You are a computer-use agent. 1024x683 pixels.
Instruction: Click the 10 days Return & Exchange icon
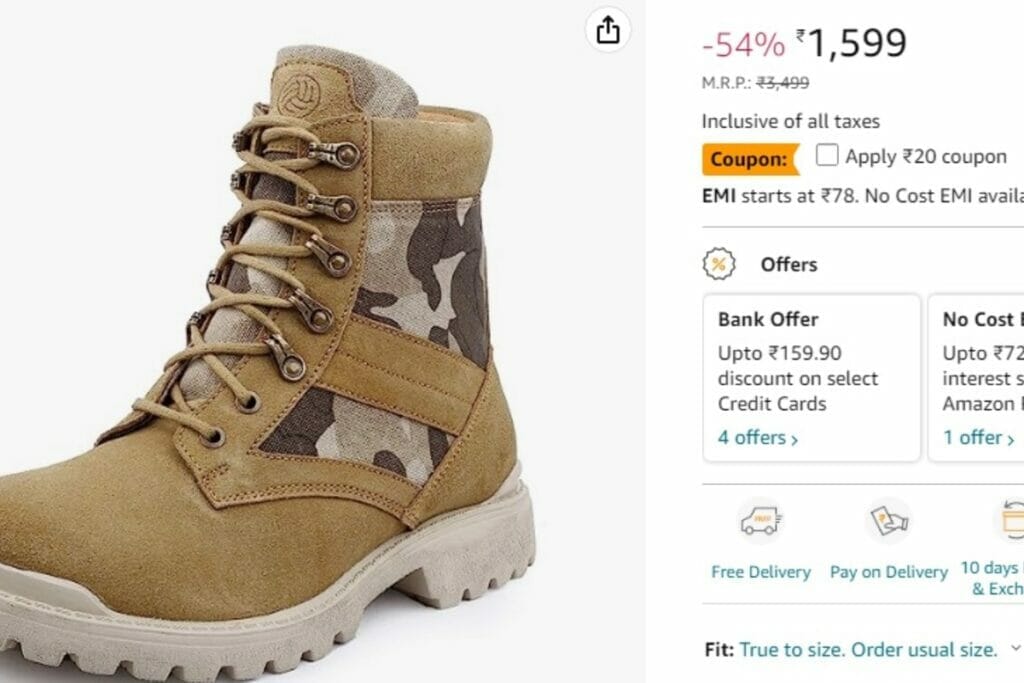coord(1010,521)
